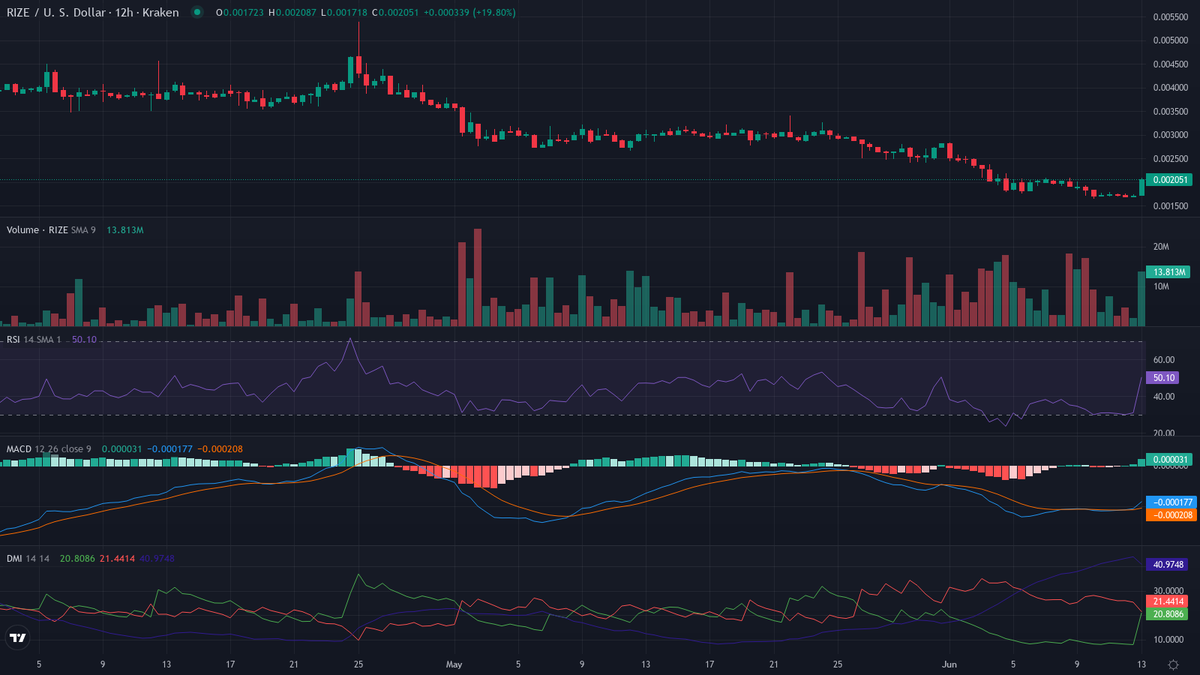Image resolution: width=1200 pixels, height=675 pixels.
Task: Click the May label on time axis
Action: pos(455,663)
